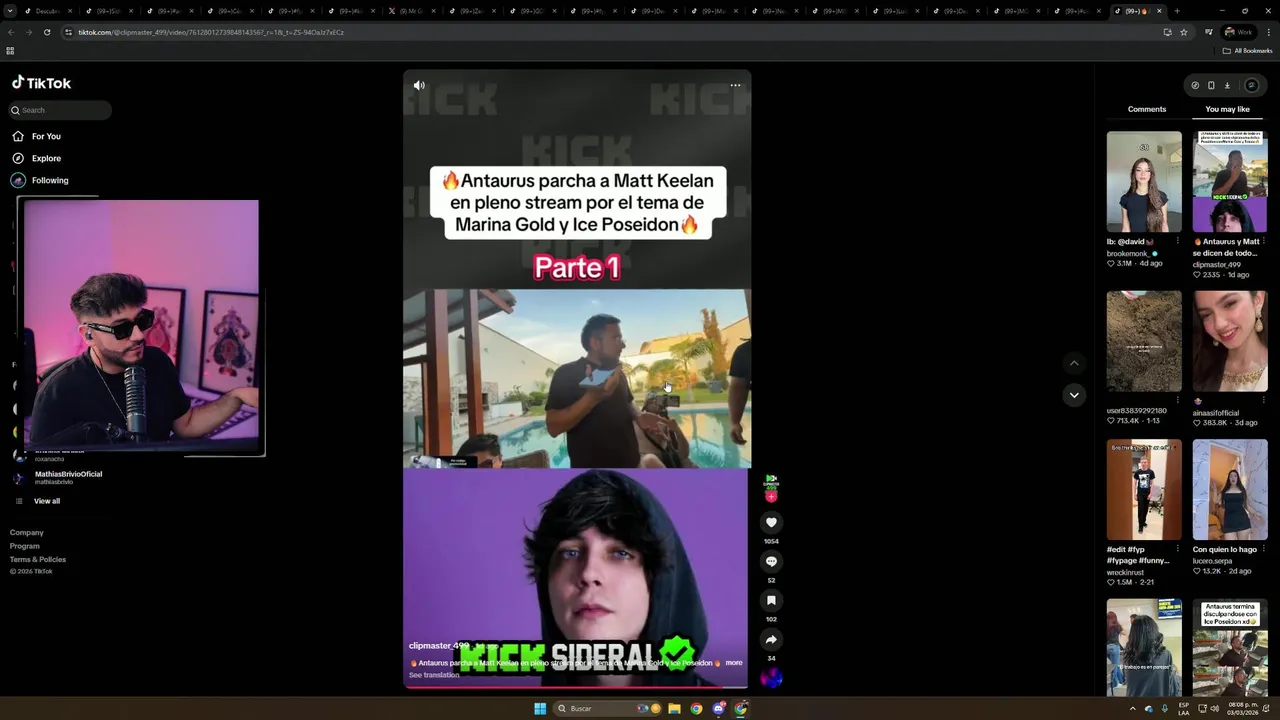1280x720 pixels.
Task: Open Con quien lo hago video thumbnail
Action: pyautogui.click(x=1230, y=489)
